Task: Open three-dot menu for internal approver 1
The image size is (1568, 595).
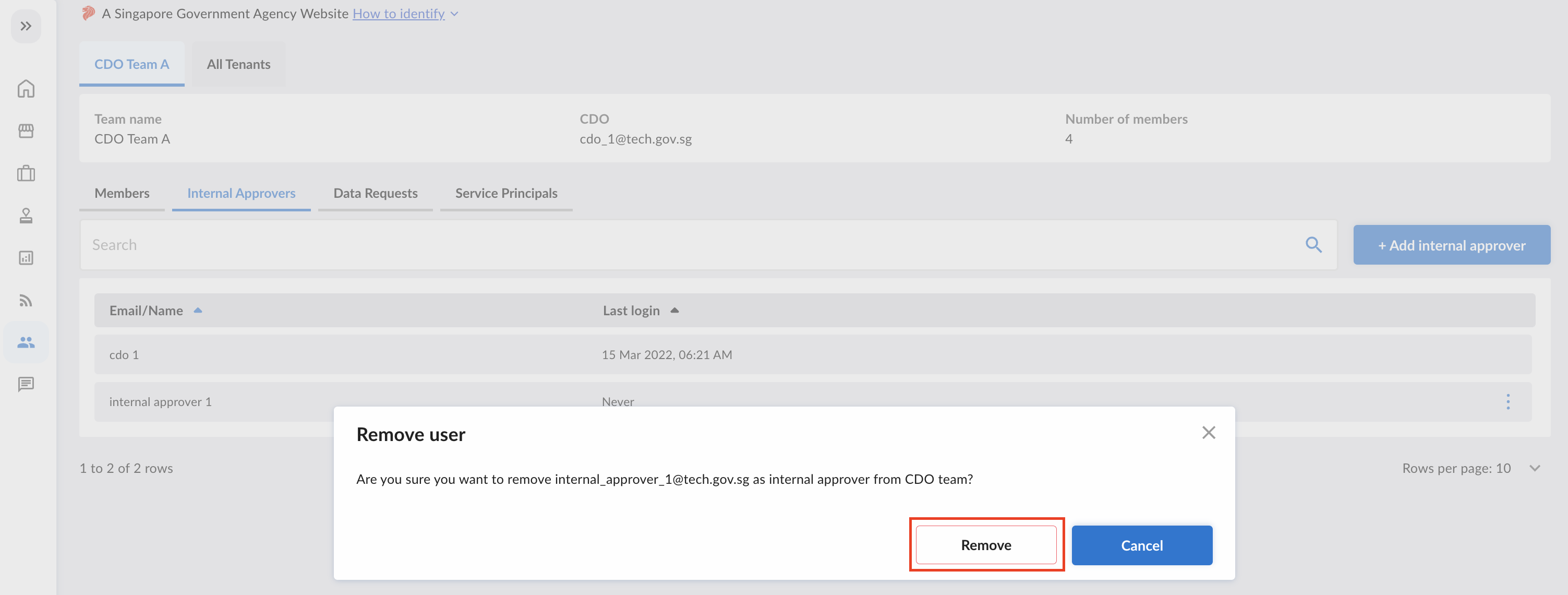Action: click(1507, 401)
